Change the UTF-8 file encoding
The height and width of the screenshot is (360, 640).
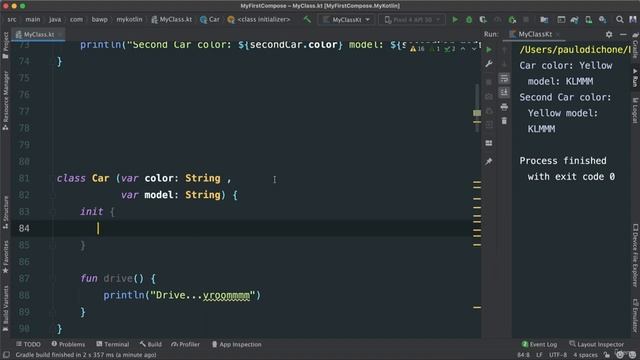click(558, 355)
